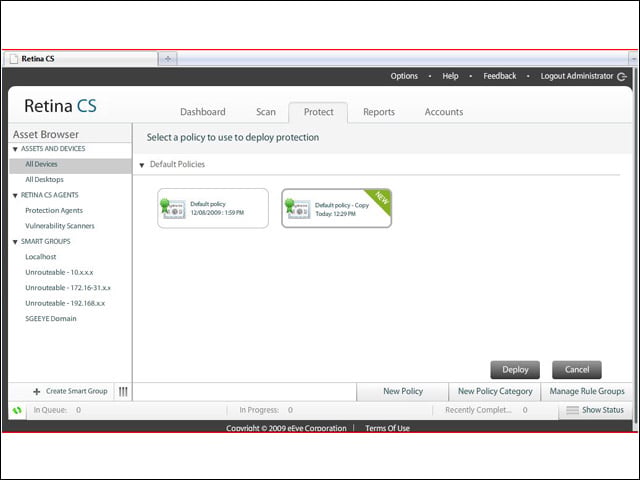Click the Manage Rule Groups button
Screen dimensions: 640x480
587,391
